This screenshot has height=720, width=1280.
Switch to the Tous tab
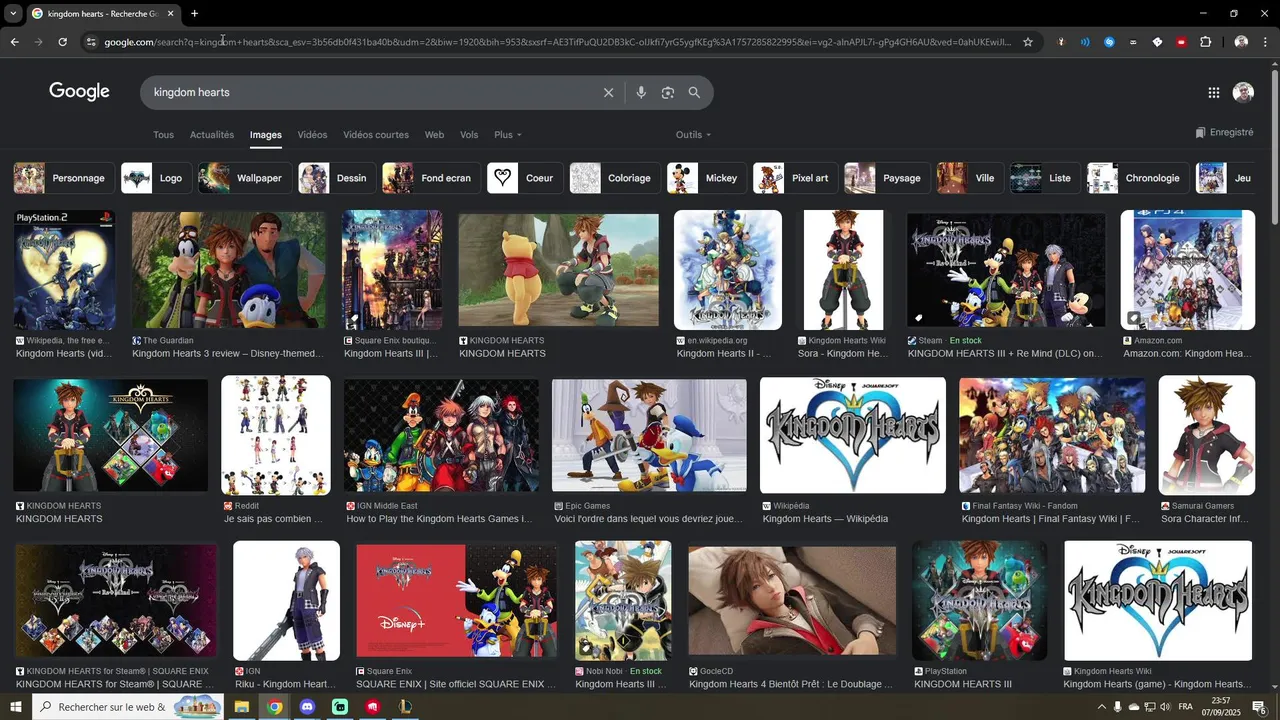(163, 135)
